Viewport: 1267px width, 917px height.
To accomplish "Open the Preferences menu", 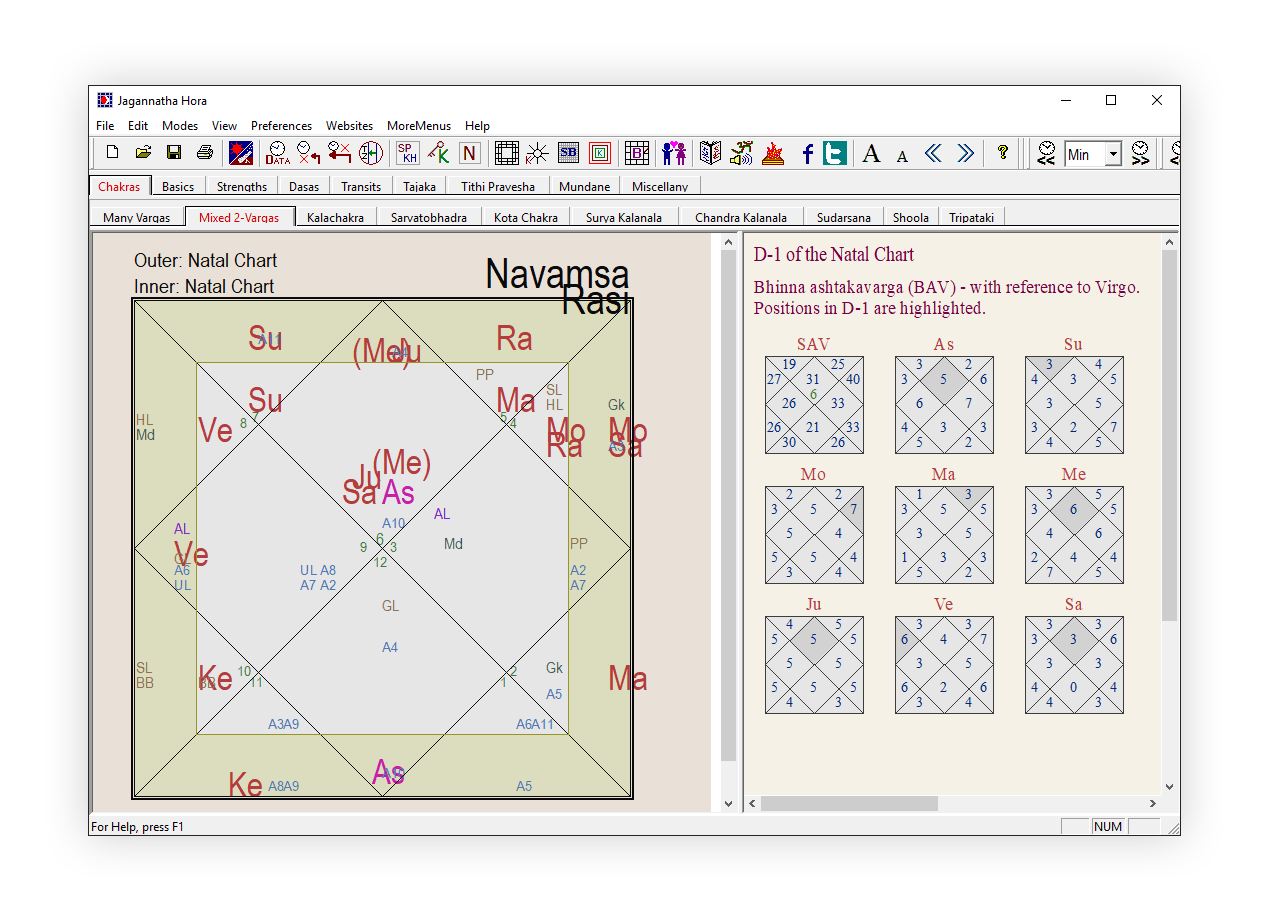I will [x=281, y=126].
